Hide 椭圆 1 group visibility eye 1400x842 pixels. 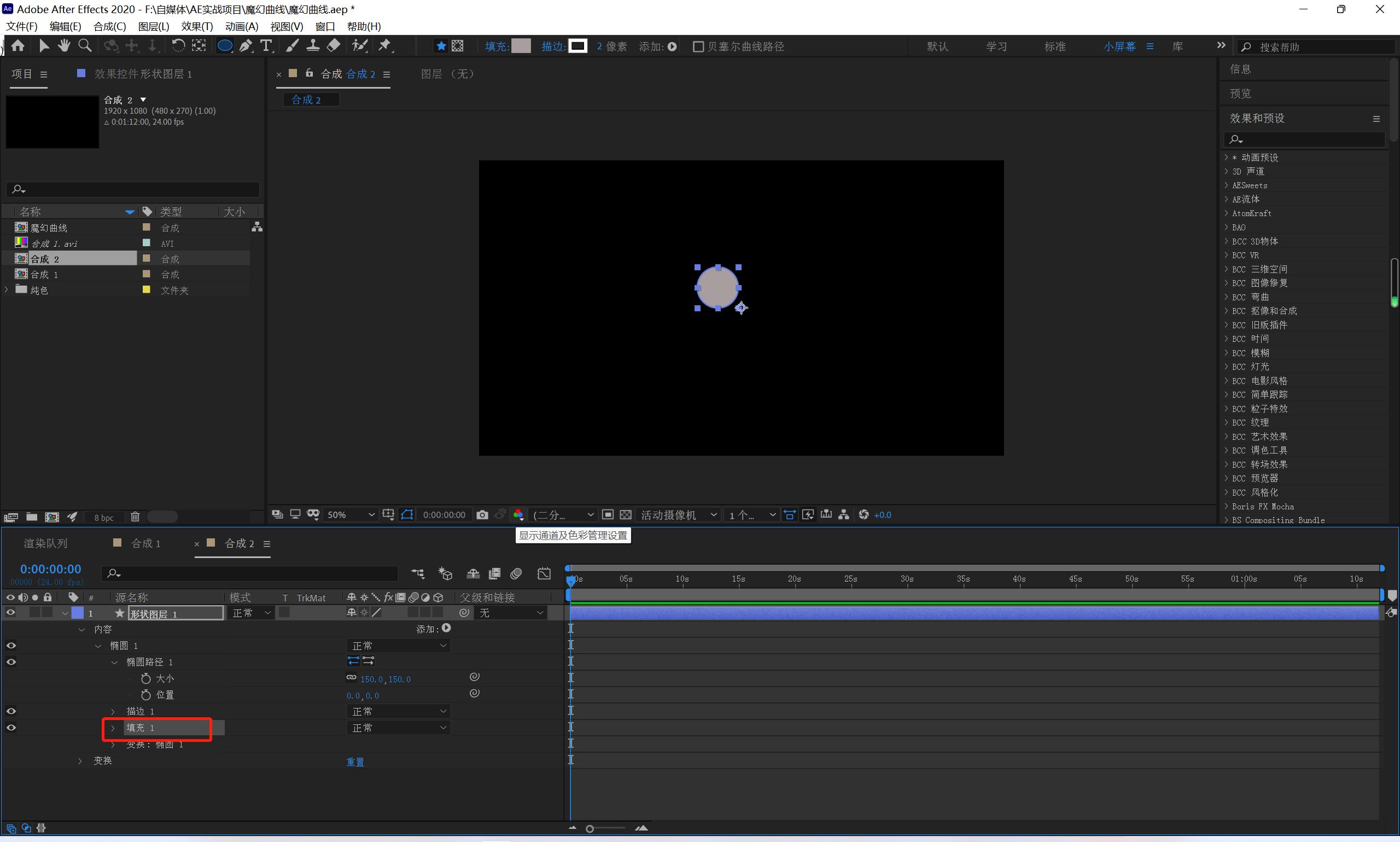pyautogui.click(x=11, y=646)
